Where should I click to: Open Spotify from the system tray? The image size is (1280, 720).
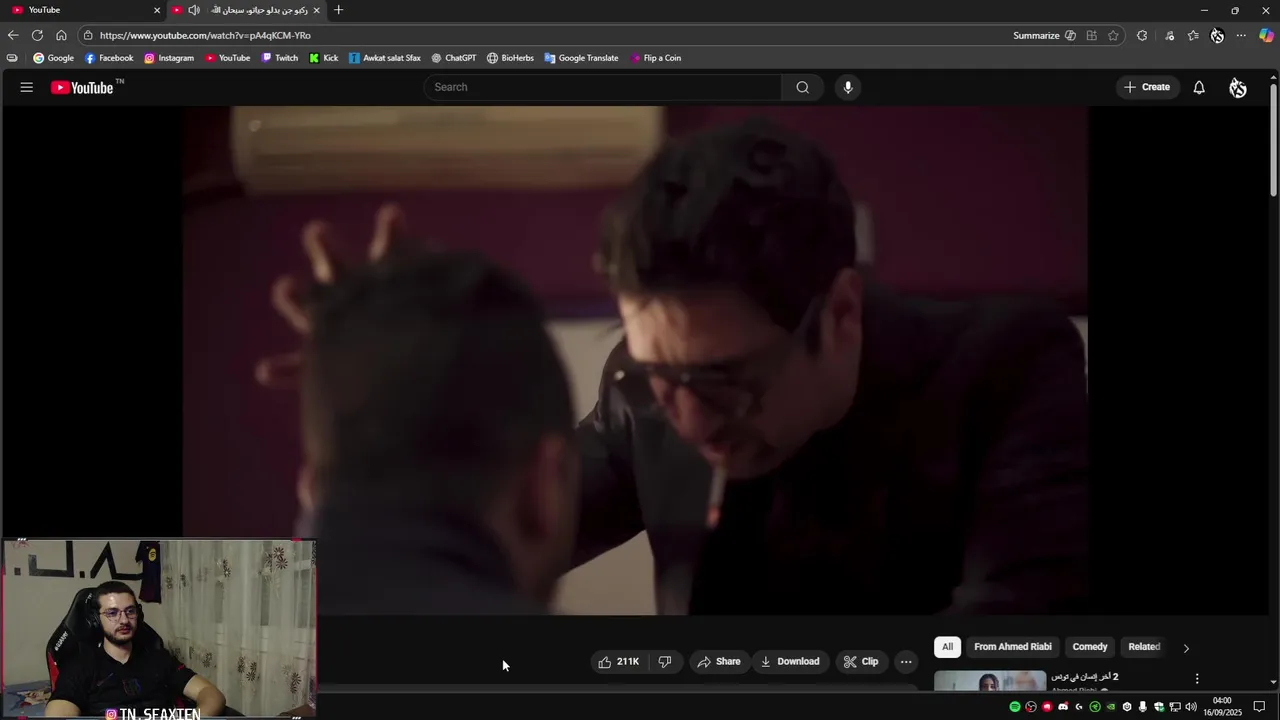[1015, 707]
